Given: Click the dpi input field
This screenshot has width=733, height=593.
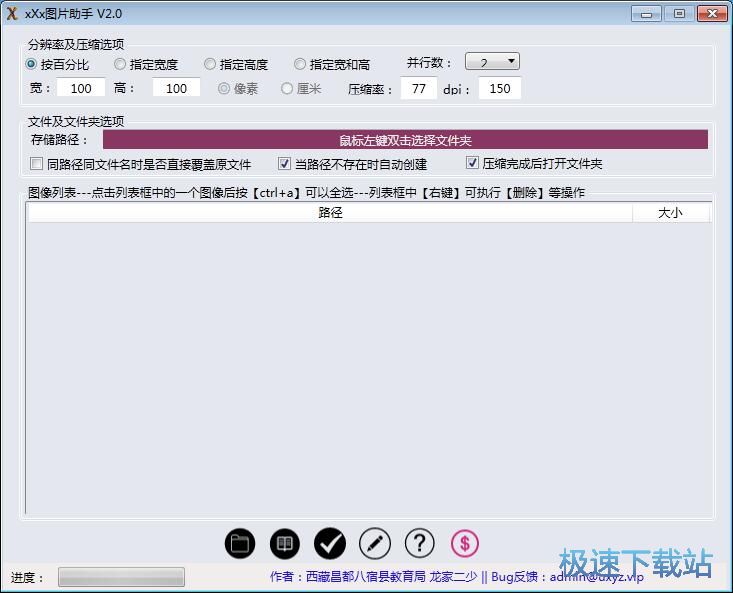Looking at the screenshot, I should point(499,88).
